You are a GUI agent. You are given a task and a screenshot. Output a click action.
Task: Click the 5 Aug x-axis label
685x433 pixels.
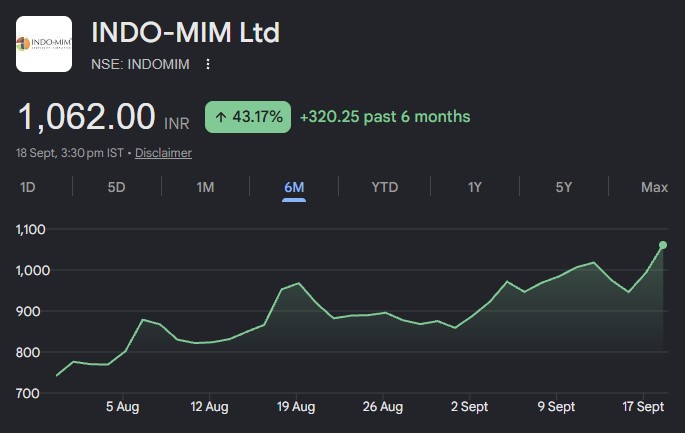pos(122,407)
